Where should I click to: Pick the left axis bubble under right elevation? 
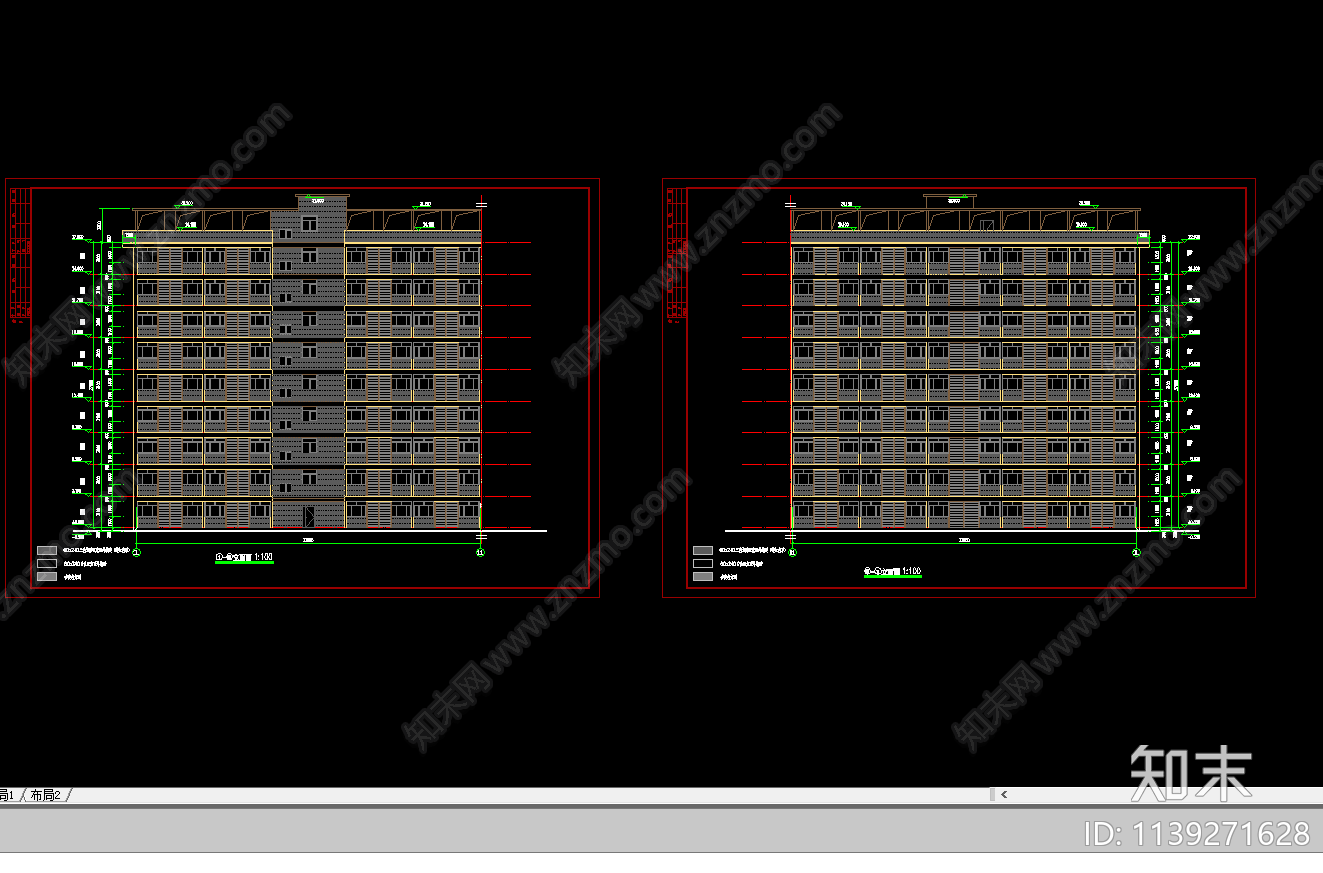coord(792,552)
